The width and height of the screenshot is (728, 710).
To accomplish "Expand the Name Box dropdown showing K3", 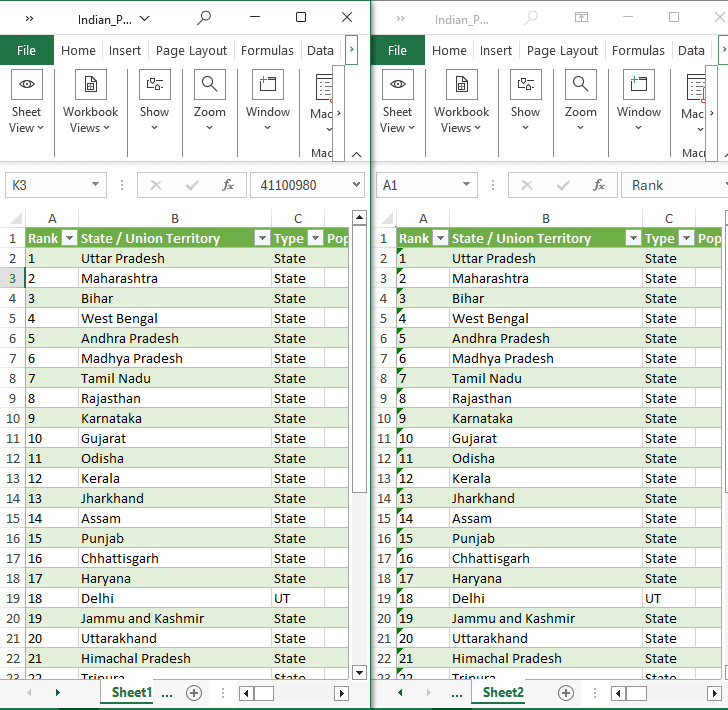I will pos(96,185).
